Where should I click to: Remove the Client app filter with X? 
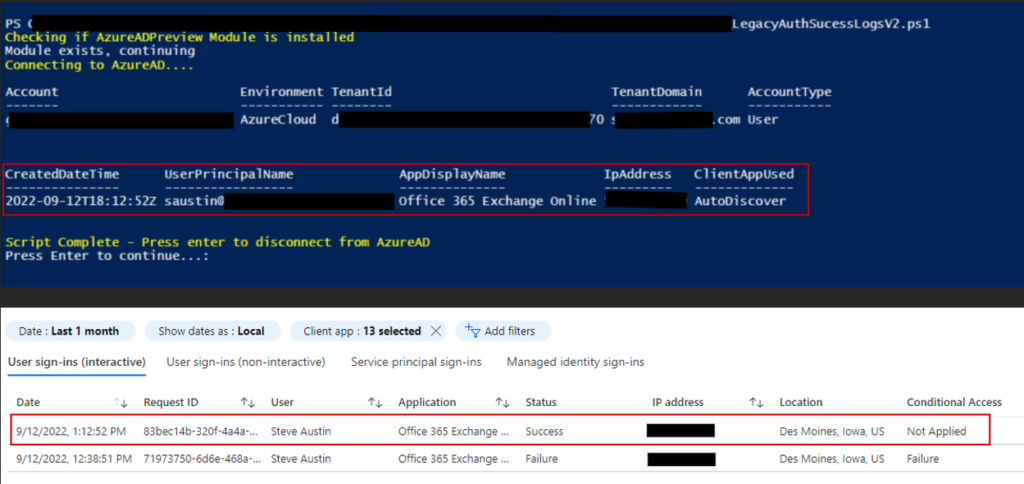coord(436,331)
